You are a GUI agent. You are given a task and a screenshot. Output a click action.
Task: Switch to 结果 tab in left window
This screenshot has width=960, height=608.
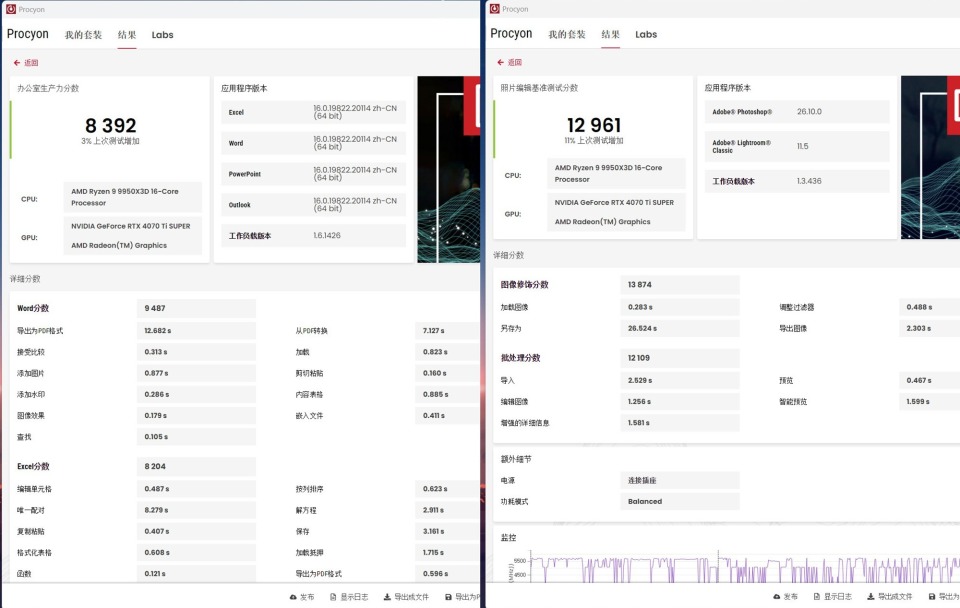tap(127, 35)
